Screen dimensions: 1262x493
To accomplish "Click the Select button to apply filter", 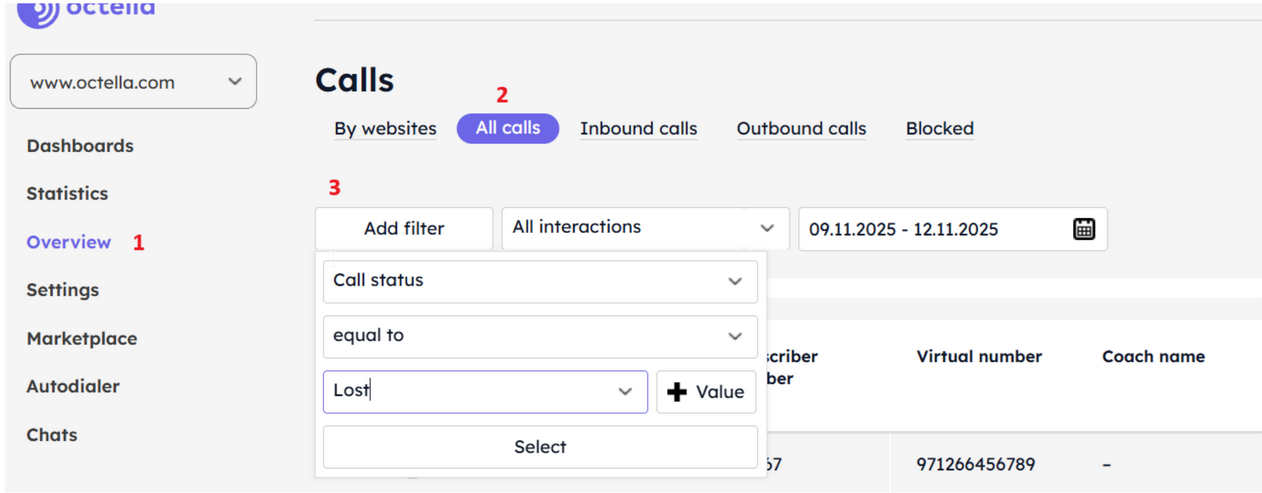I will point(540,447).
